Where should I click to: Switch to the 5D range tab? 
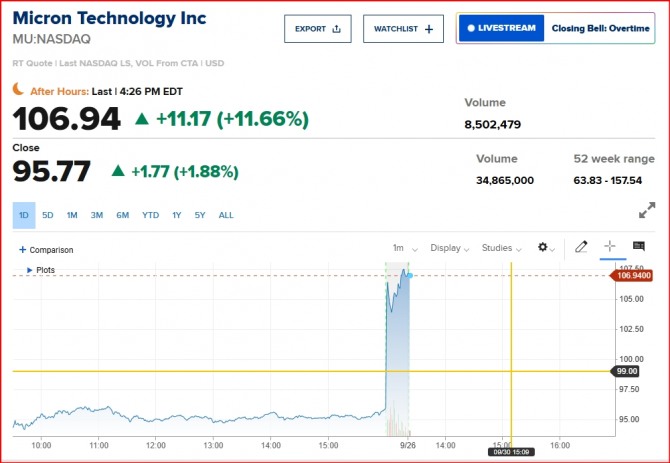pyautogui.click(x=48, y=215)
